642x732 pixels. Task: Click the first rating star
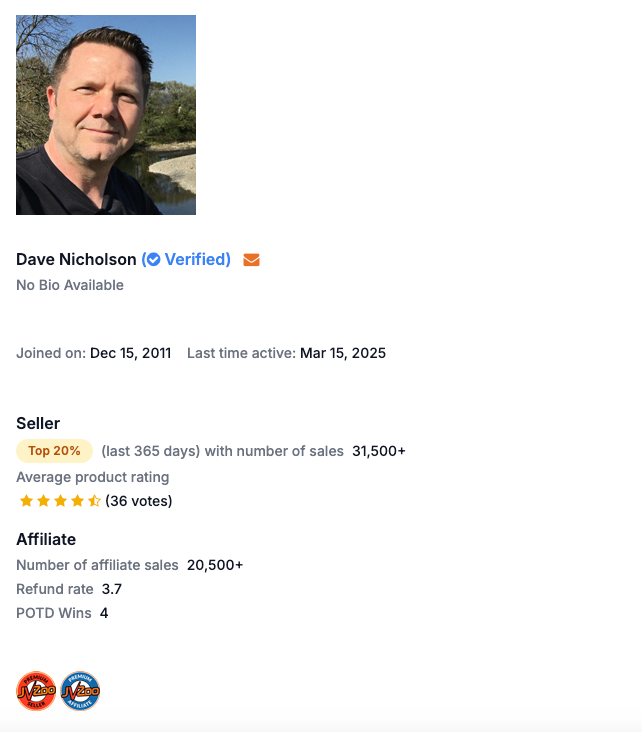coord(27,501)
